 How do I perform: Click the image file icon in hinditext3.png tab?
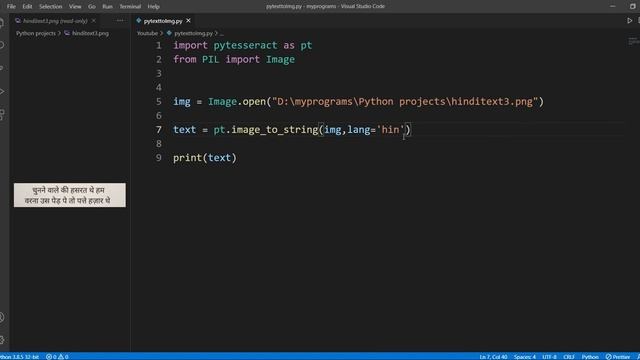(x=18, y=21)
